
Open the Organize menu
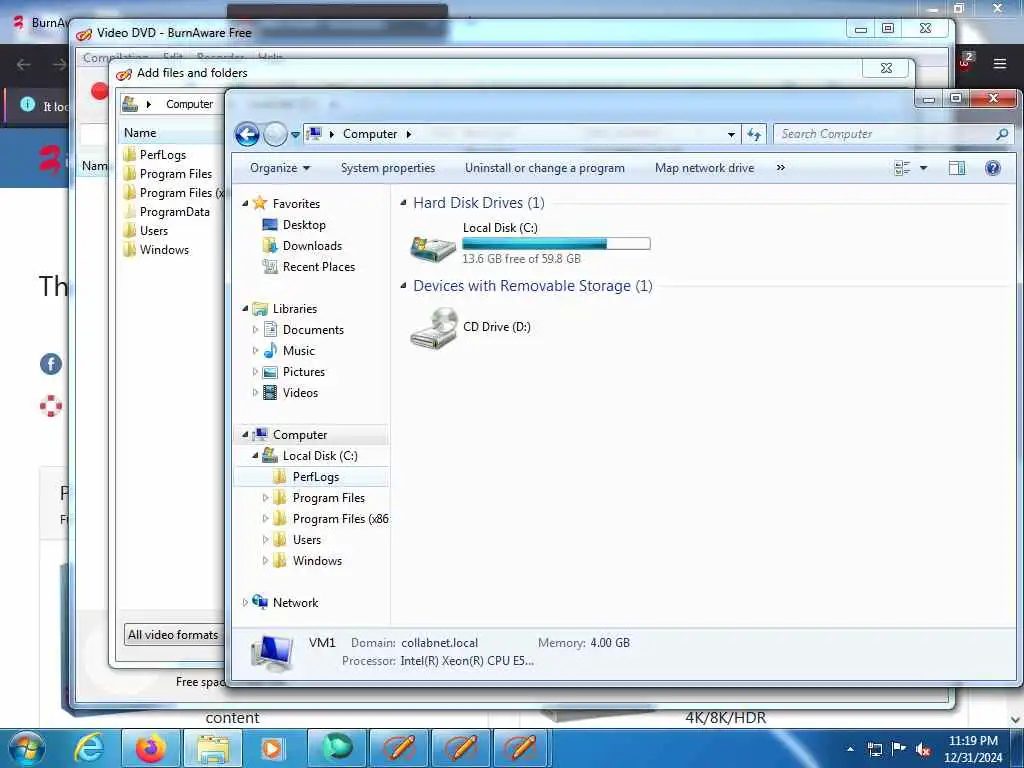pyautogui.click(x=280, y=168)
